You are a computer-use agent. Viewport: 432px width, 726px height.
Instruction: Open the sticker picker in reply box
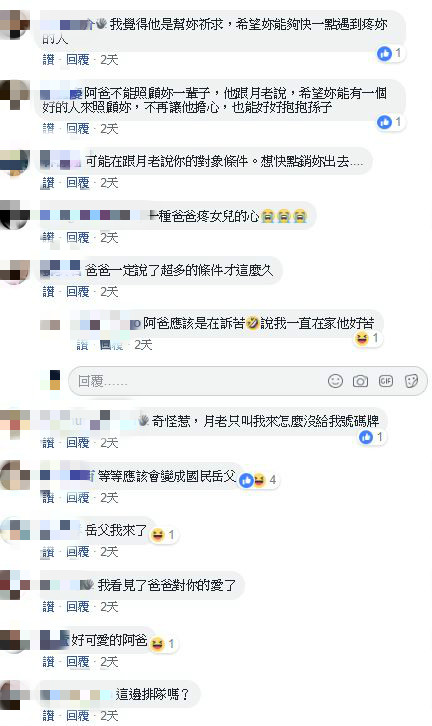coord(411,381)
